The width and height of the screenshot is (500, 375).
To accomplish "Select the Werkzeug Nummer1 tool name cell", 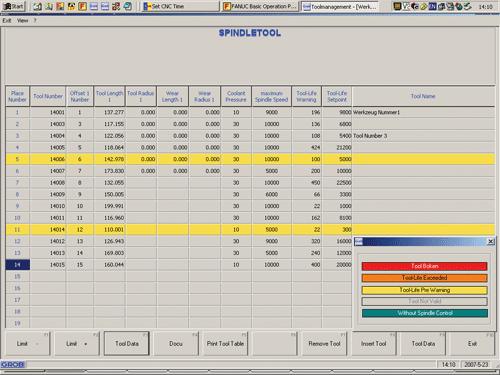I will pos(423,112).
